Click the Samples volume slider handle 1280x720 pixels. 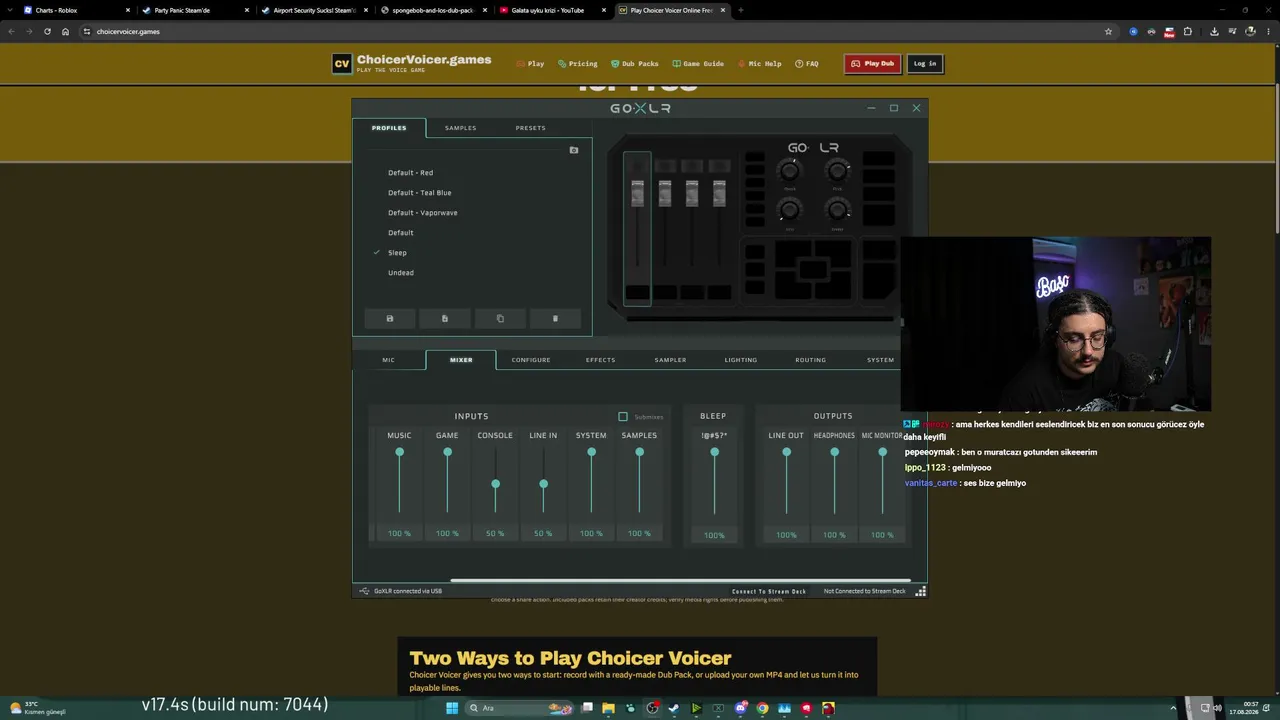coord(639,452)
